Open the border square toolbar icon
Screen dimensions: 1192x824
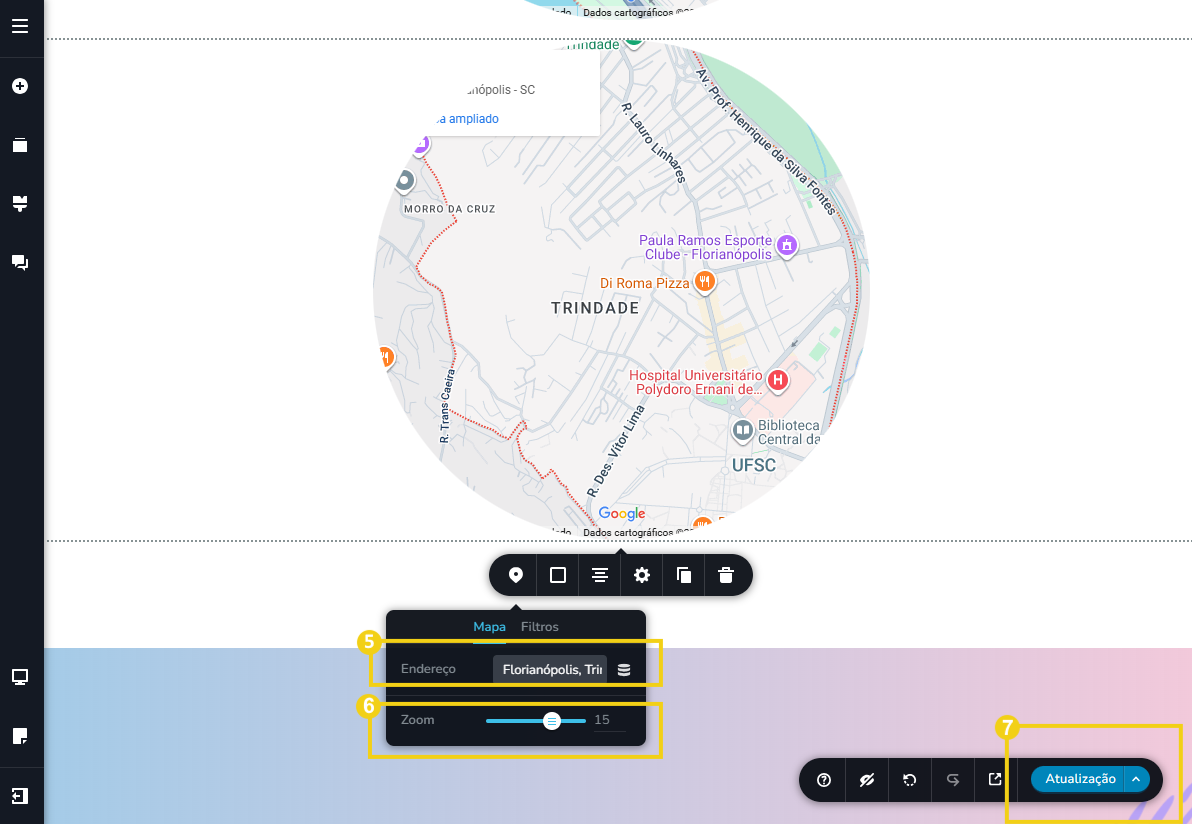coord(558,575)
